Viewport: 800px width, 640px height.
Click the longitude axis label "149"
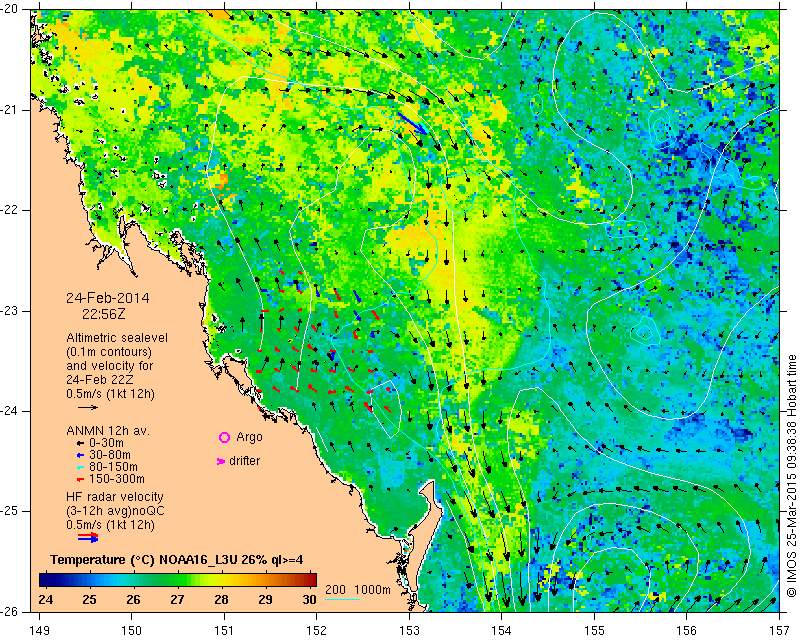tap(39, 631)
